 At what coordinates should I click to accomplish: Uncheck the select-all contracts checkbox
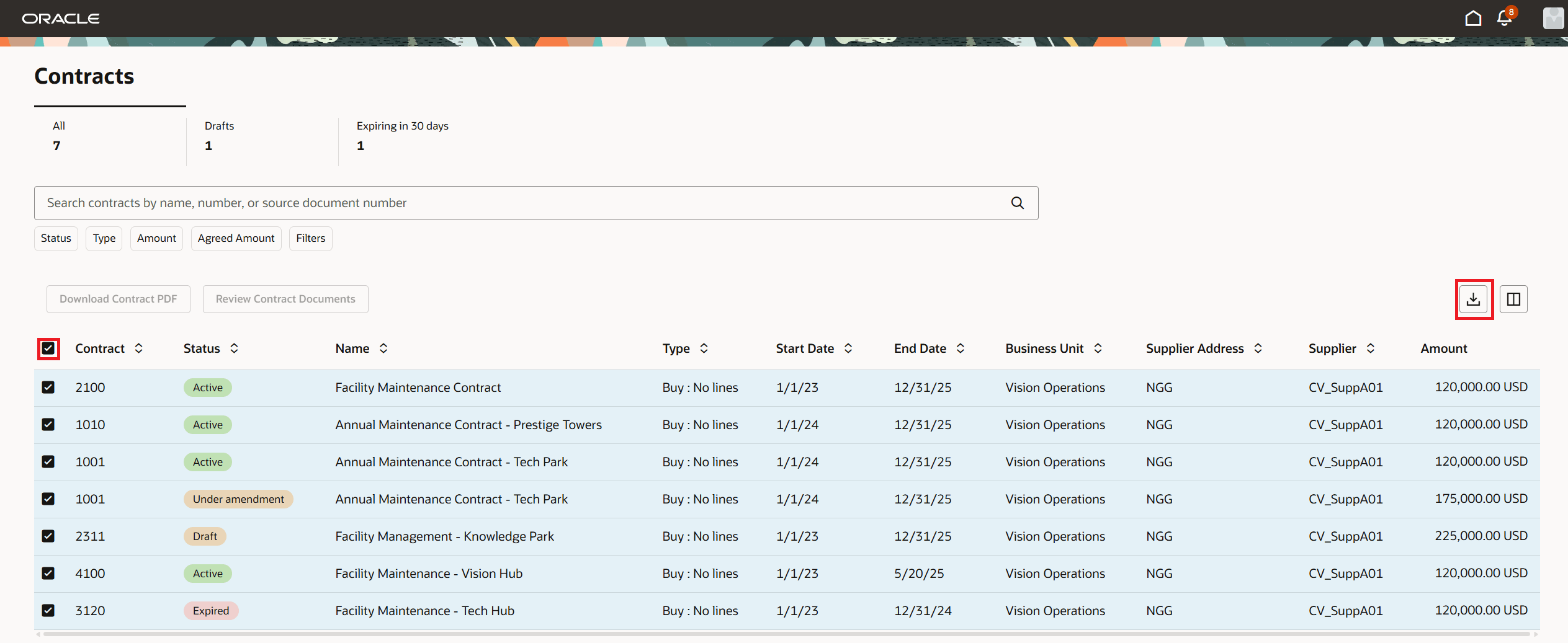[48, 348]
